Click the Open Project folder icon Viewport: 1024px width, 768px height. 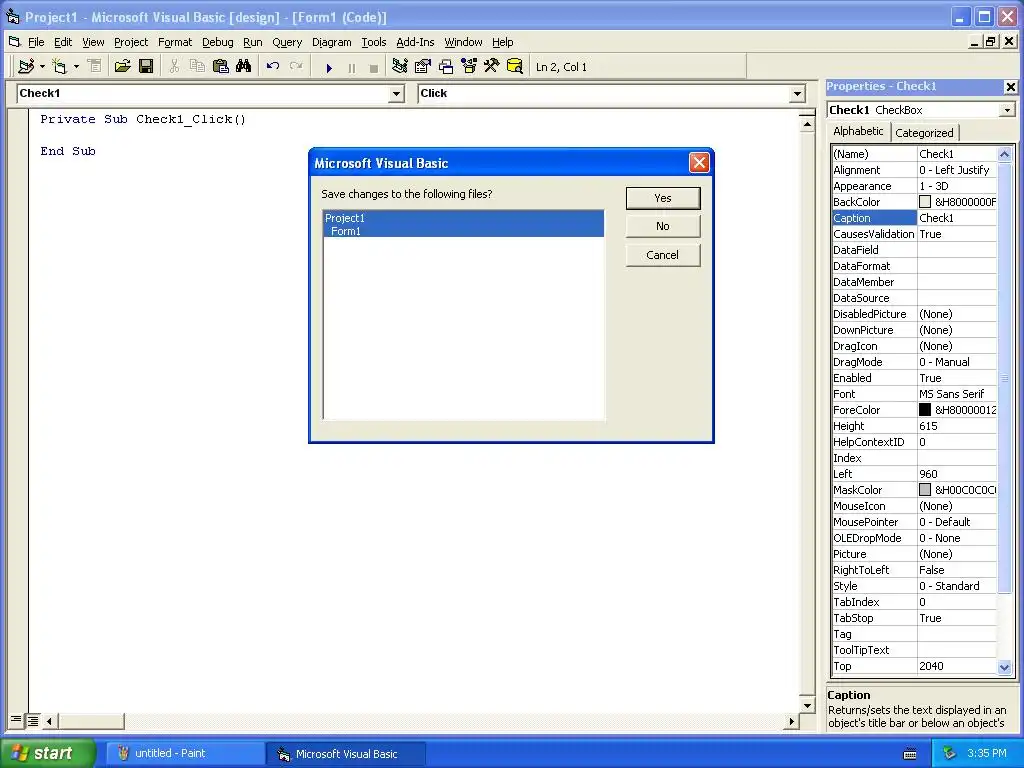pos(122,66)
